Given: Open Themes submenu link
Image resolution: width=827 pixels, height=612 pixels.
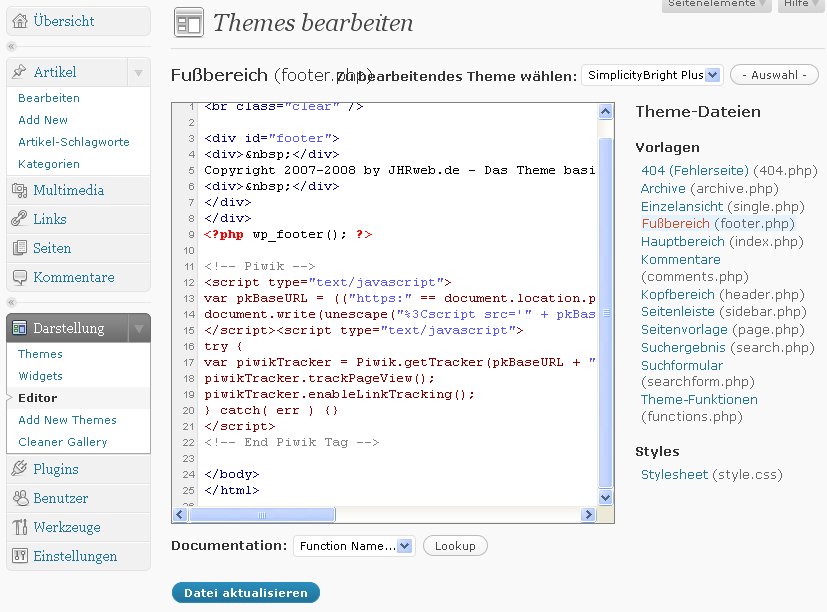Looking at the screenshot, I should tap(40, 354).
